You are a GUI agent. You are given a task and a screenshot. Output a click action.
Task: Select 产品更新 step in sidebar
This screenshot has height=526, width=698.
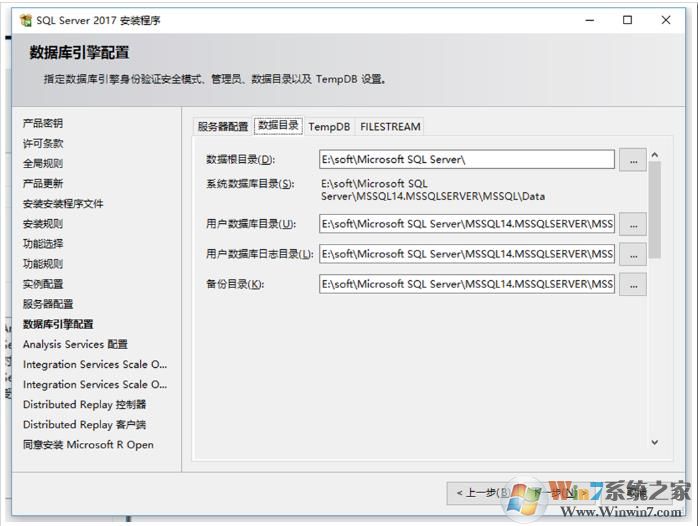[x=43, y=183]
